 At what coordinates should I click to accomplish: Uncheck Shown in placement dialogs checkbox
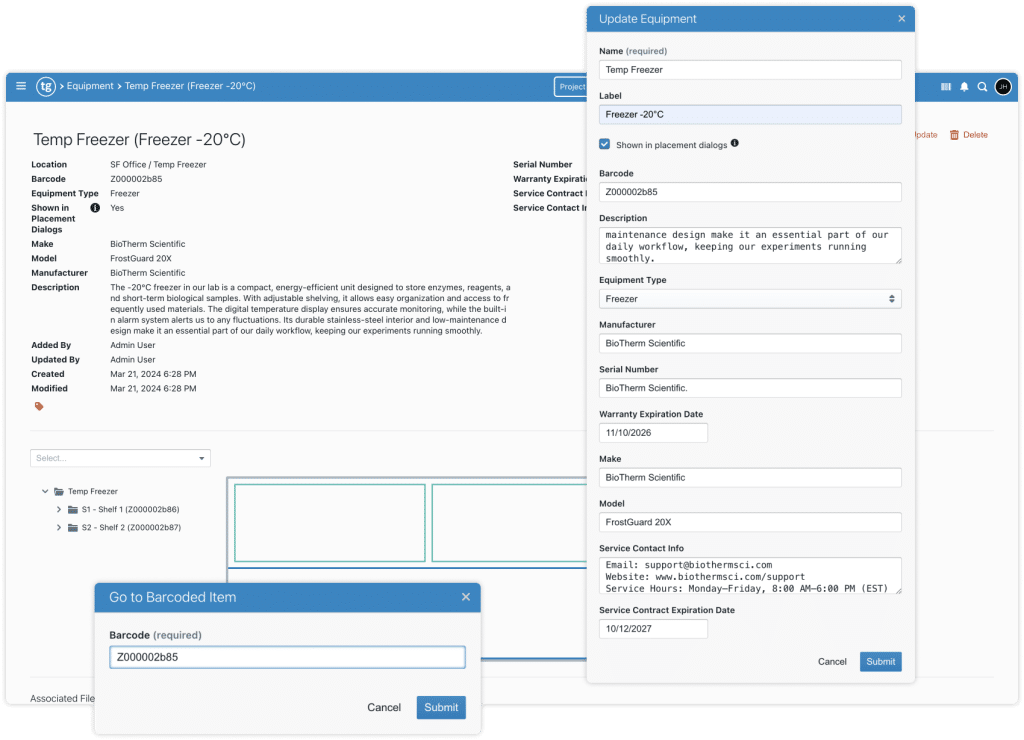[x=605, y=144]
